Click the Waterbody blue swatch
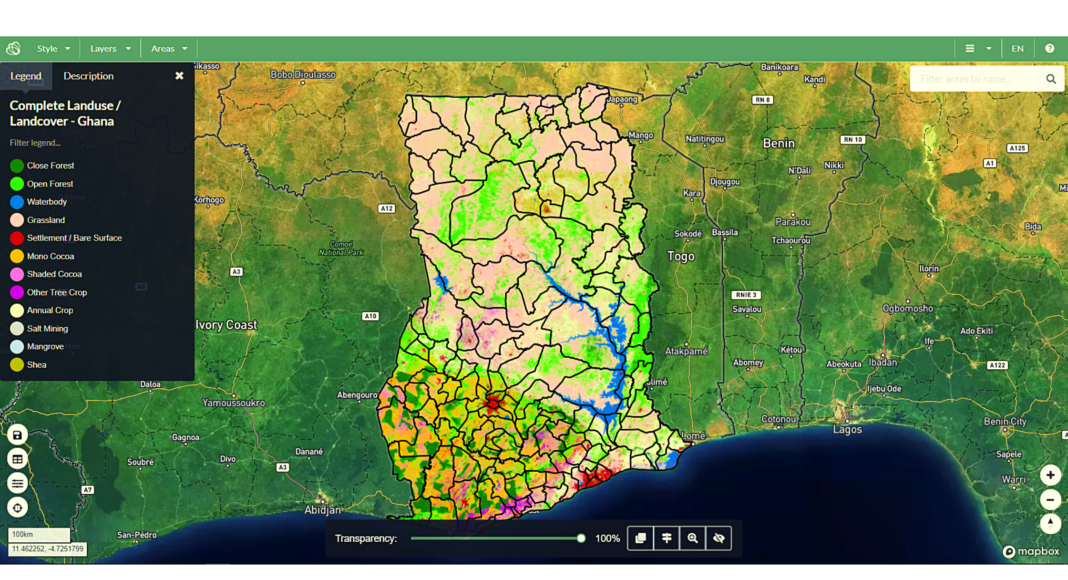The height and width of the screenshot is (580, 1068). pos(17,202)
